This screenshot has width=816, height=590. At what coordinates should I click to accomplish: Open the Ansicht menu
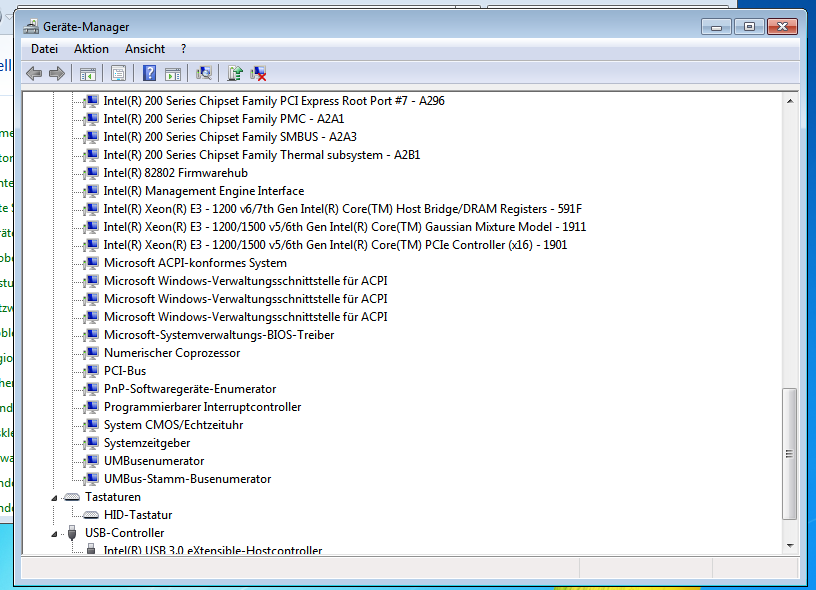click(x=145, y=49)
